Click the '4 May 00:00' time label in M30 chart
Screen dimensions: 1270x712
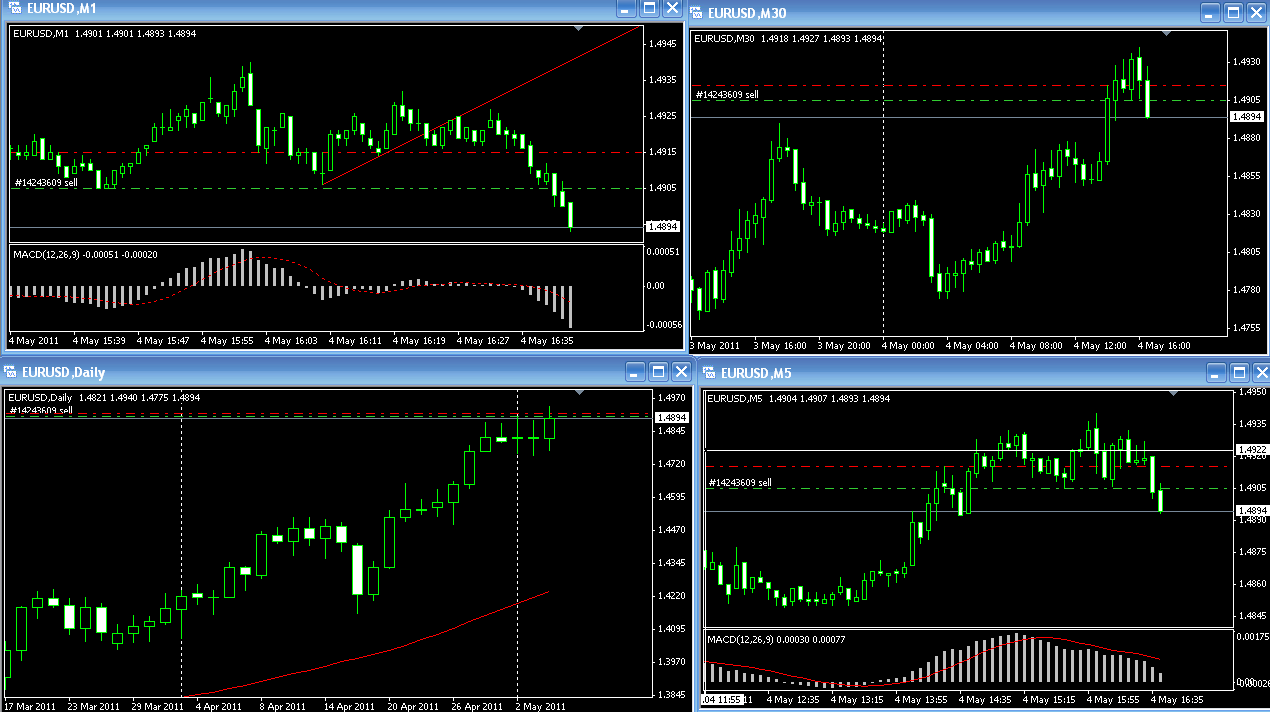[x=906, y=346]
